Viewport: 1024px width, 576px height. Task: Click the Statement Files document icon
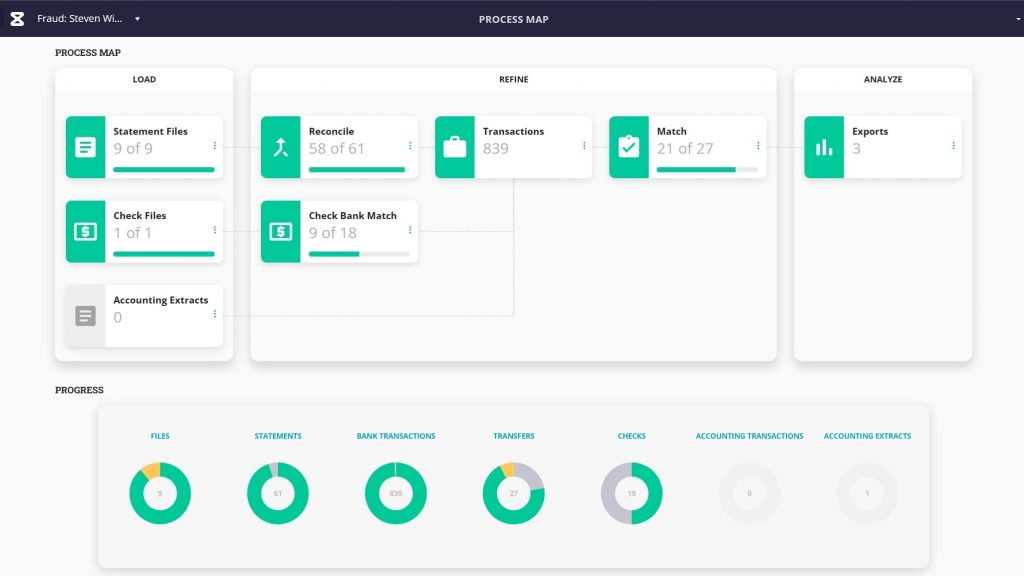pos(86,147)
